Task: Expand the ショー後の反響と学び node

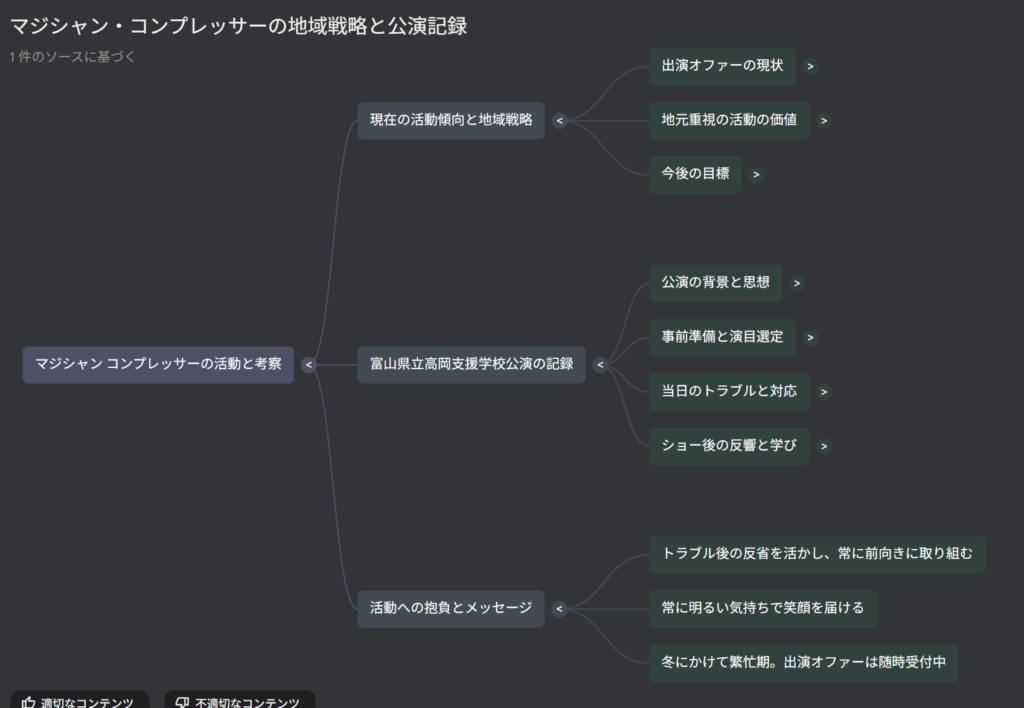Action: tap(822, 445)
